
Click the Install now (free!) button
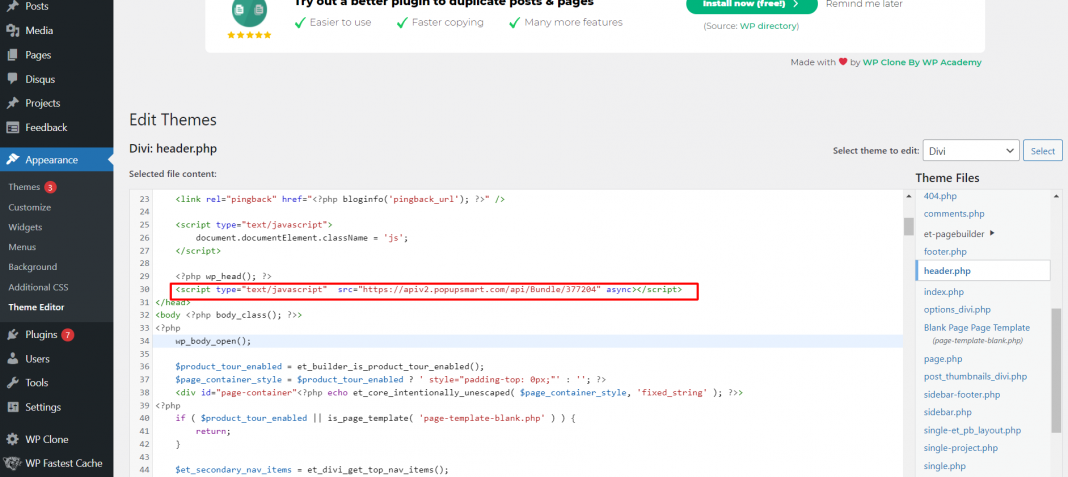[x=751, y=5]
